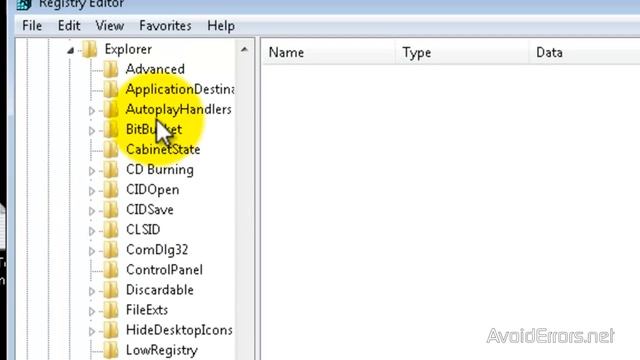The image size is (640, 360).
Task: Open the Favorites menu
Action: coord(165,26)
